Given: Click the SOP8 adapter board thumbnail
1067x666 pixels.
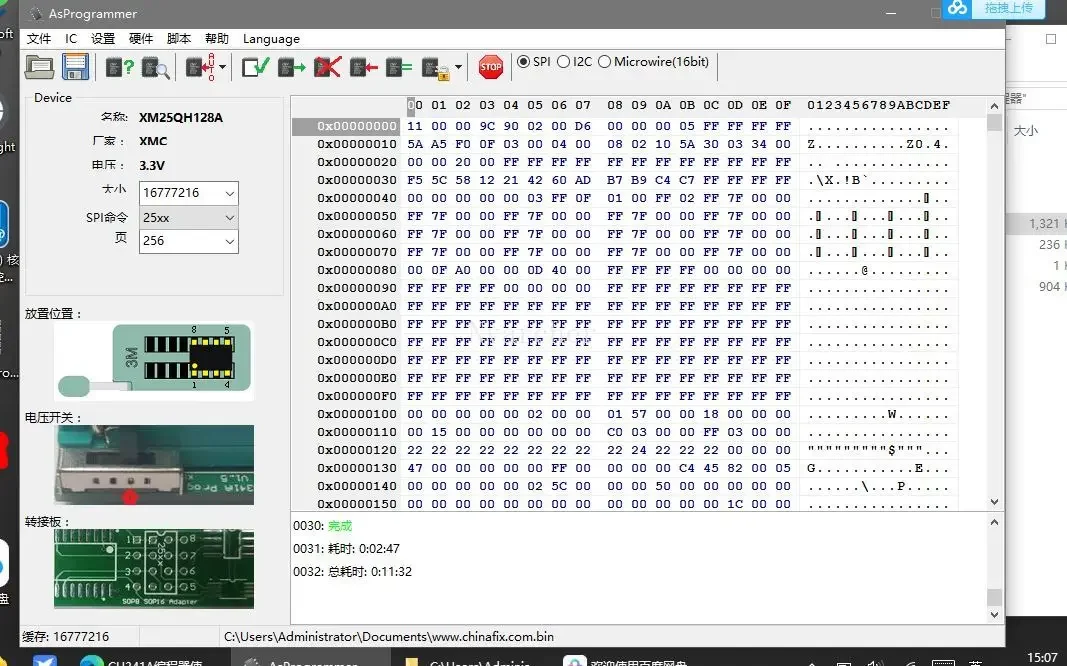Looking at the screenshot, I should (x=154, y=568).
